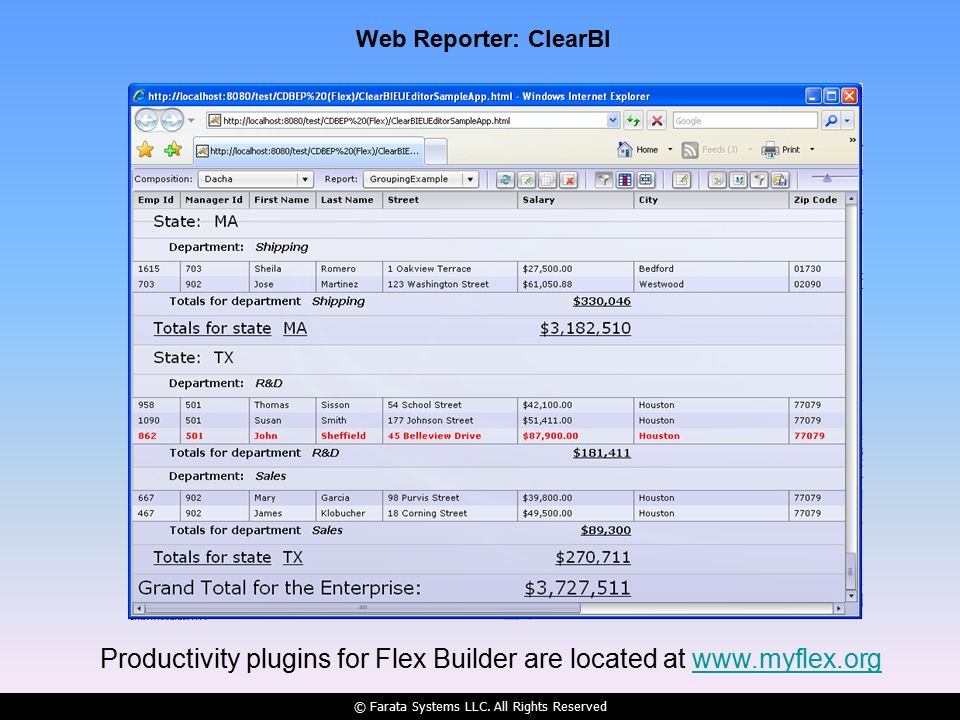Click the blue-red columns layout icon

(x=624, y=179)
